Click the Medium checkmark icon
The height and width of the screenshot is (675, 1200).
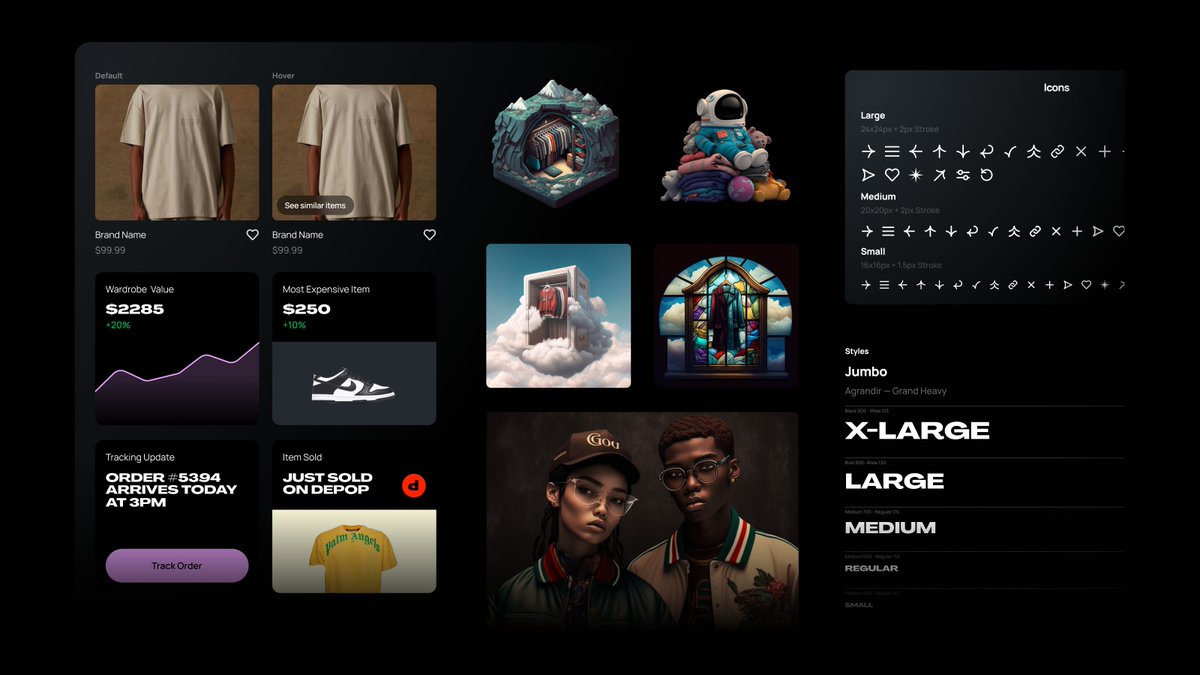[993, 231]
